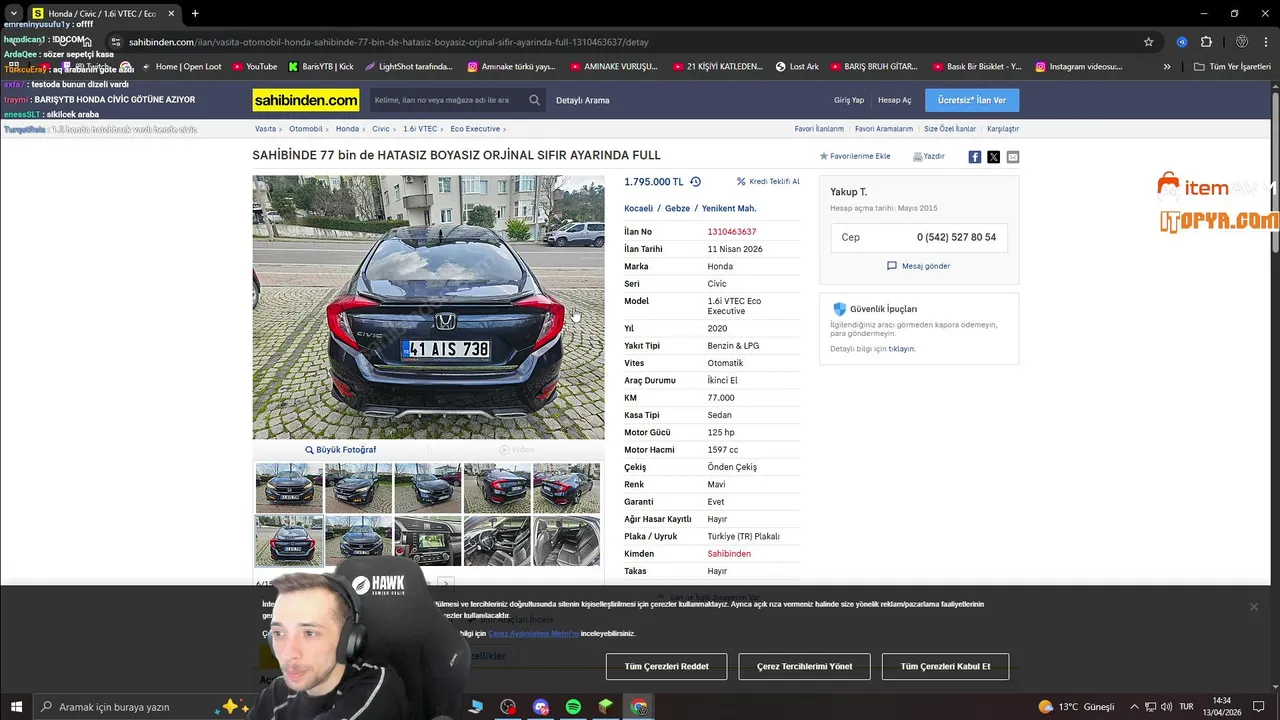This screenshot has height=720, width=1280.
Task: Click the Civic breadcrumb
Action: 381,129
